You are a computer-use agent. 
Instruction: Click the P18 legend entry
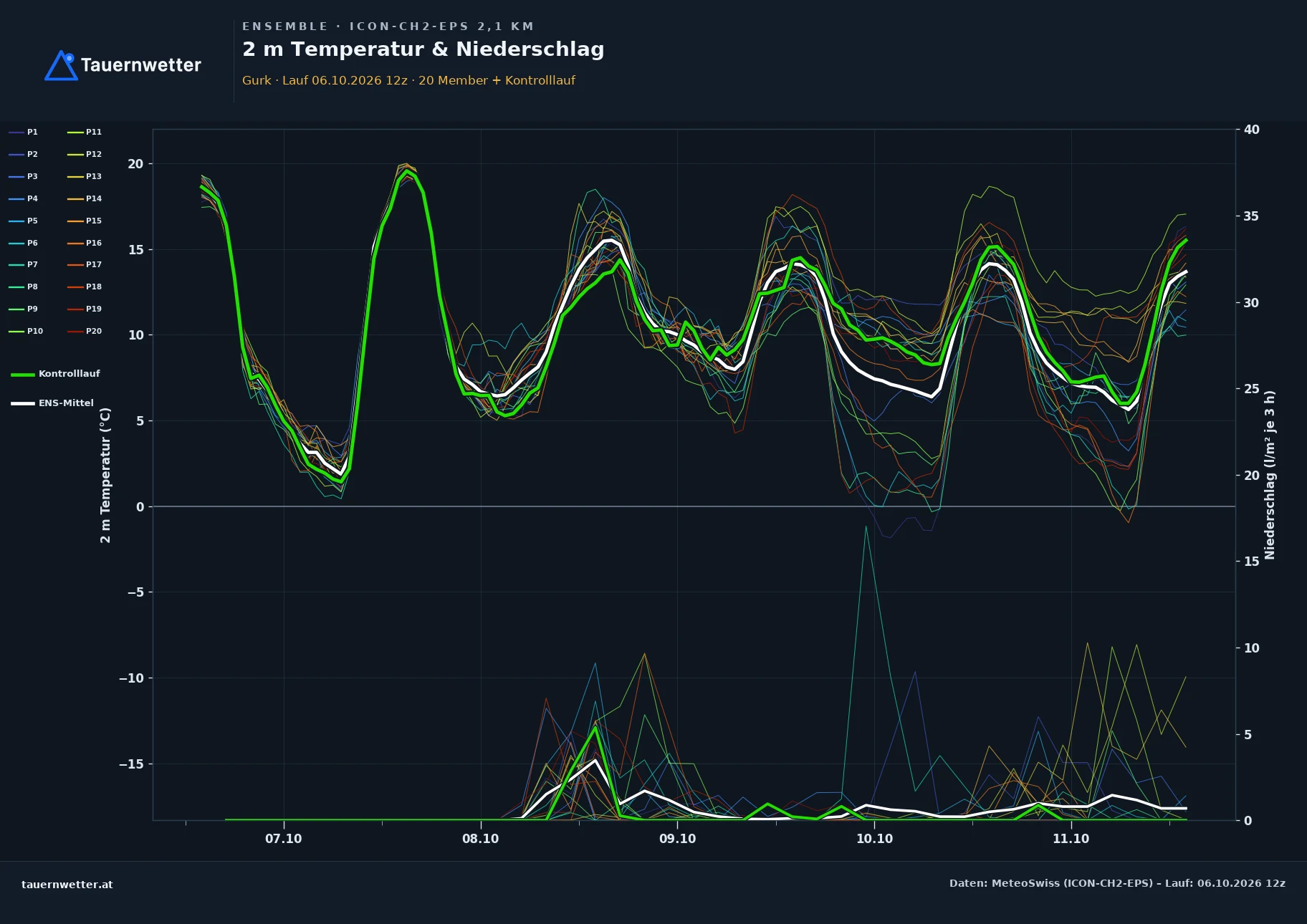(x=85, y=287)
